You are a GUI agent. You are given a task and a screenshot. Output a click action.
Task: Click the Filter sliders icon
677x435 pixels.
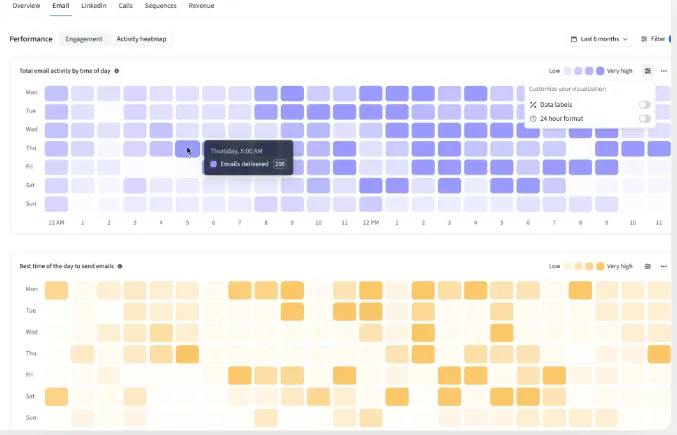coord(644,39)
